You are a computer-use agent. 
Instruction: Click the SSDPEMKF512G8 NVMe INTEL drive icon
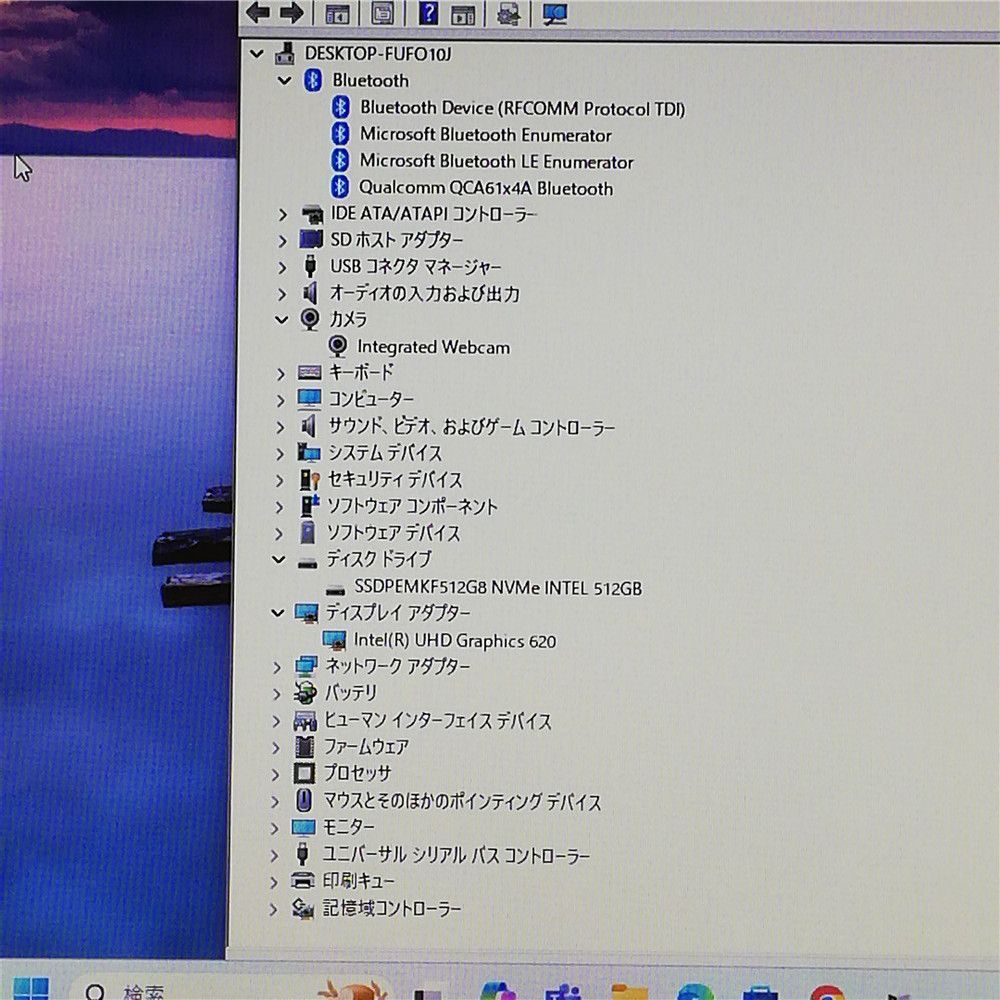click(336, 588)
